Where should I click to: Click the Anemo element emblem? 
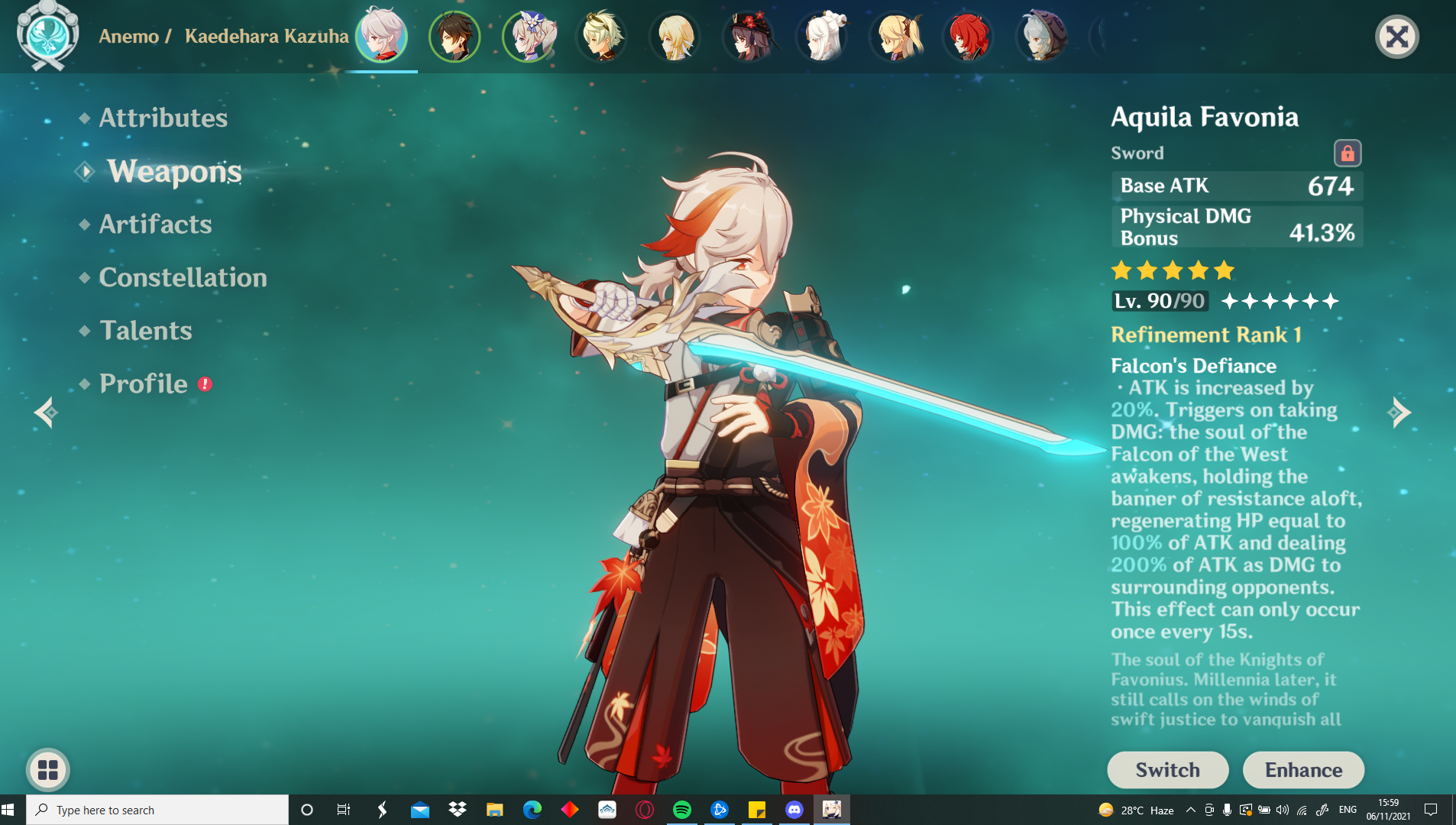(x=48, y=35)
